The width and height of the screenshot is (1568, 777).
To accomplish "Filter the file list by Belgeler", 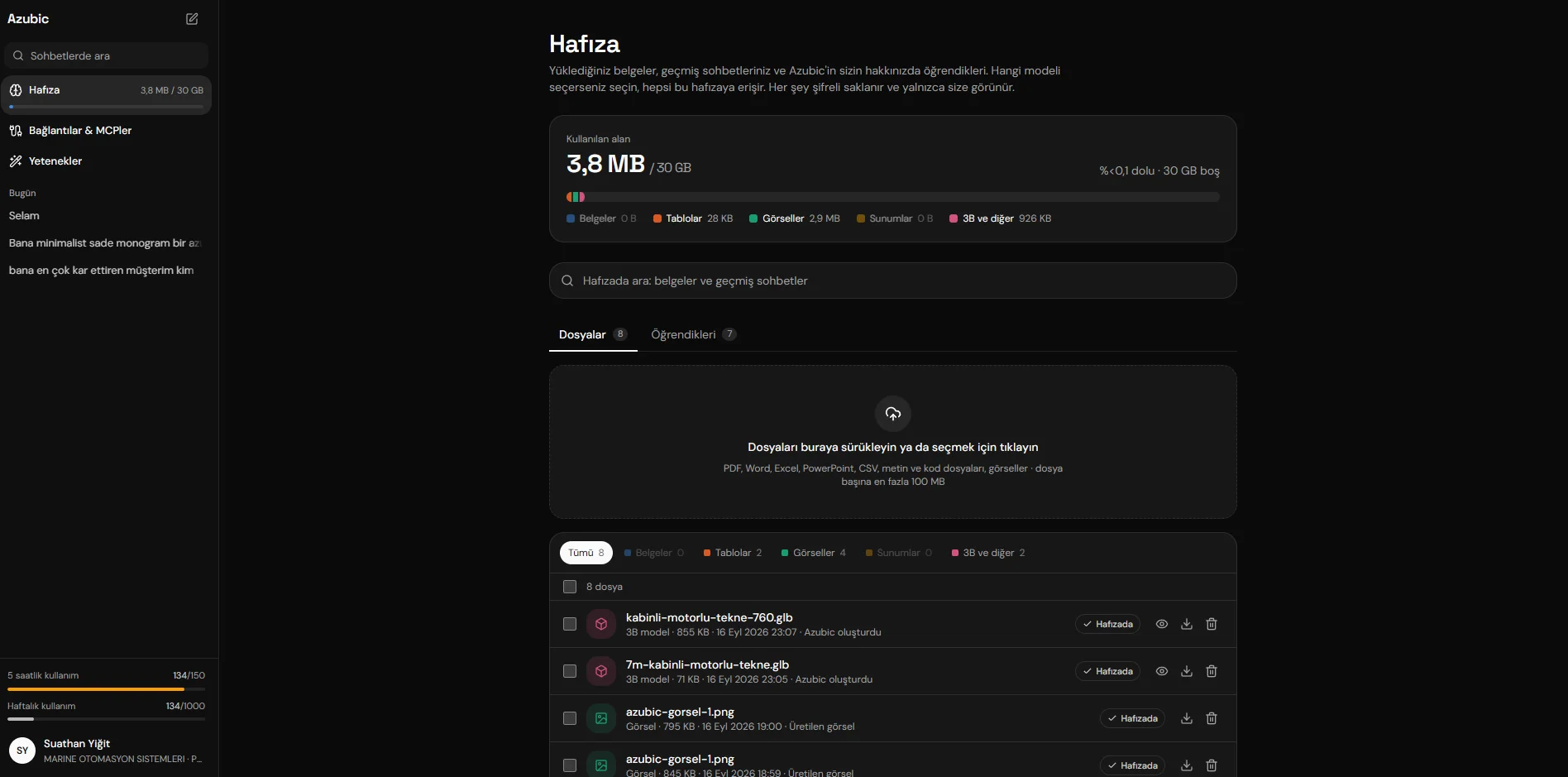I will (654, 553).
